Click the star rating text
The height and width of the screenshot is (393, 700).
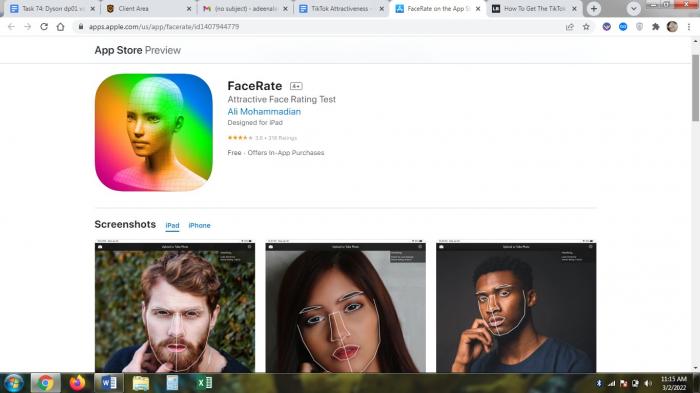click(x=262, y=138)
